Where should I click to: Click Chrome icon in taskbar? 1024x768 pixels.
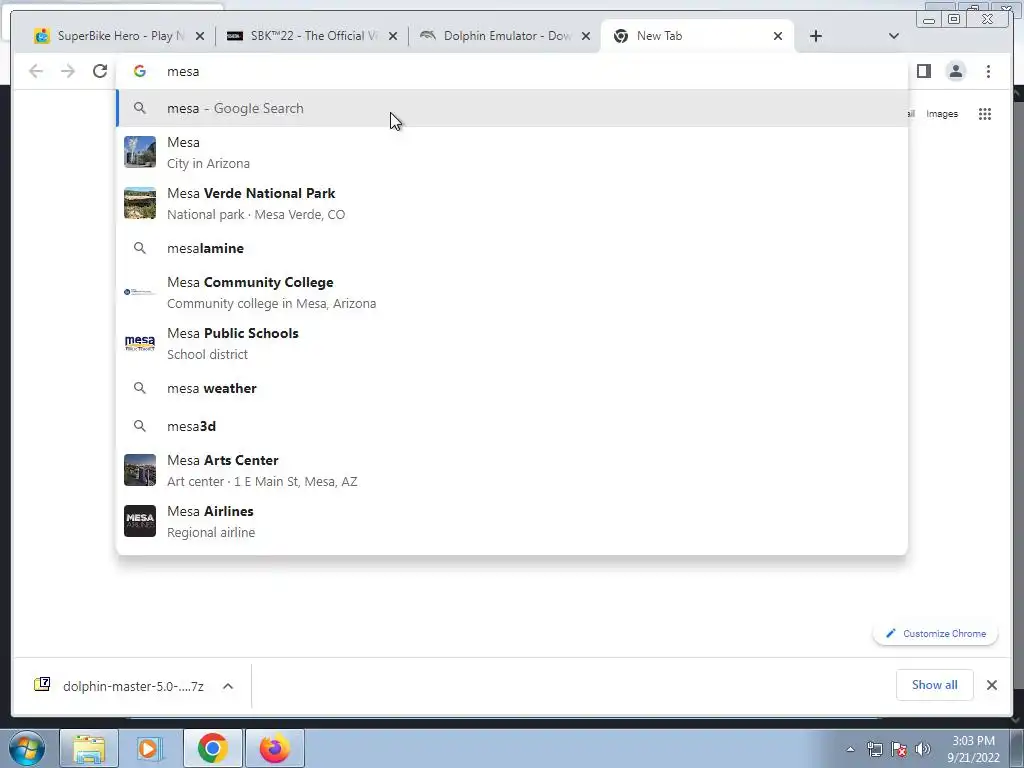tap(212, 748)
